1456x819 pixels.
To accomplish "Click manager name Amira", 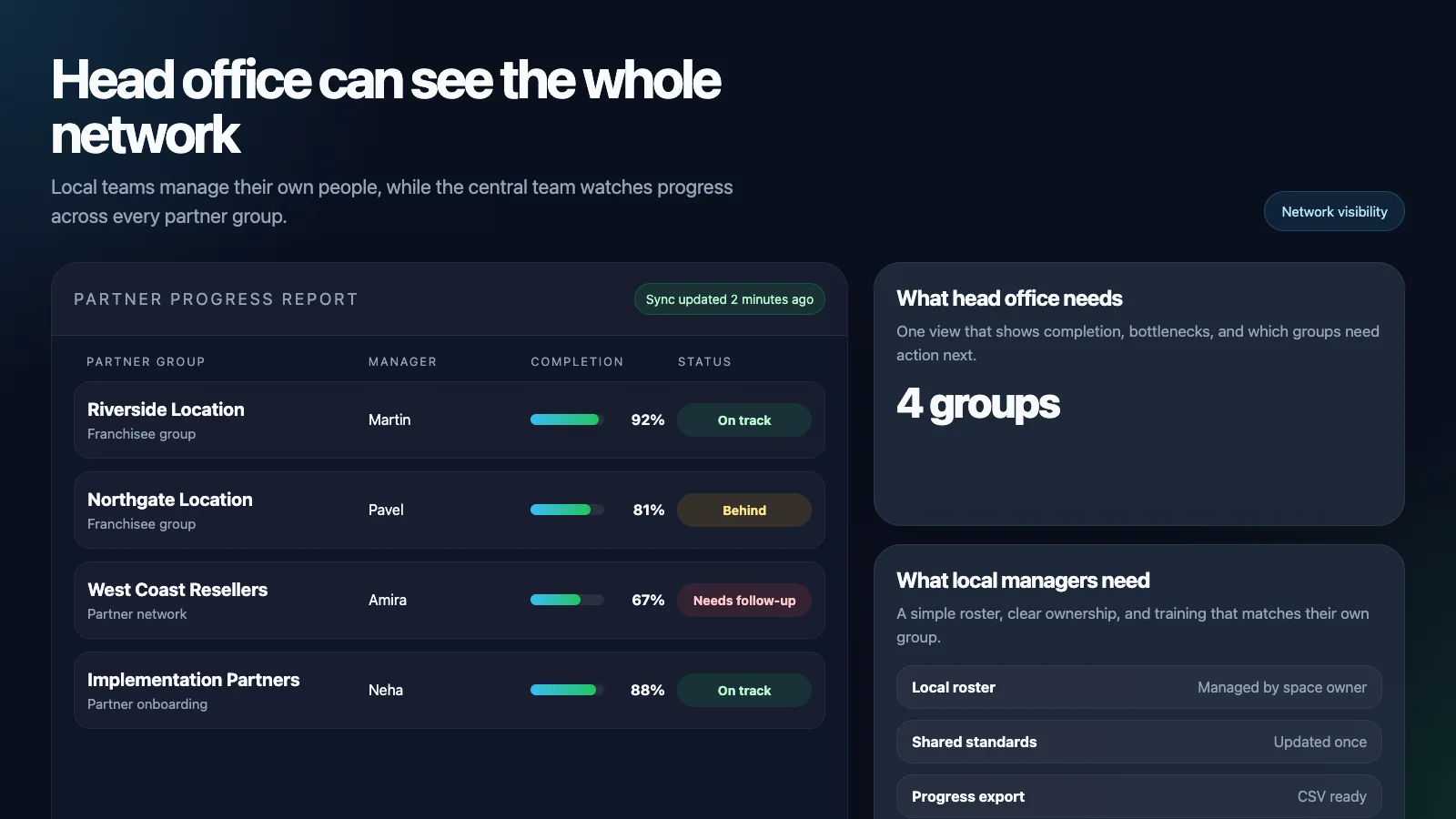I will 388,600.
